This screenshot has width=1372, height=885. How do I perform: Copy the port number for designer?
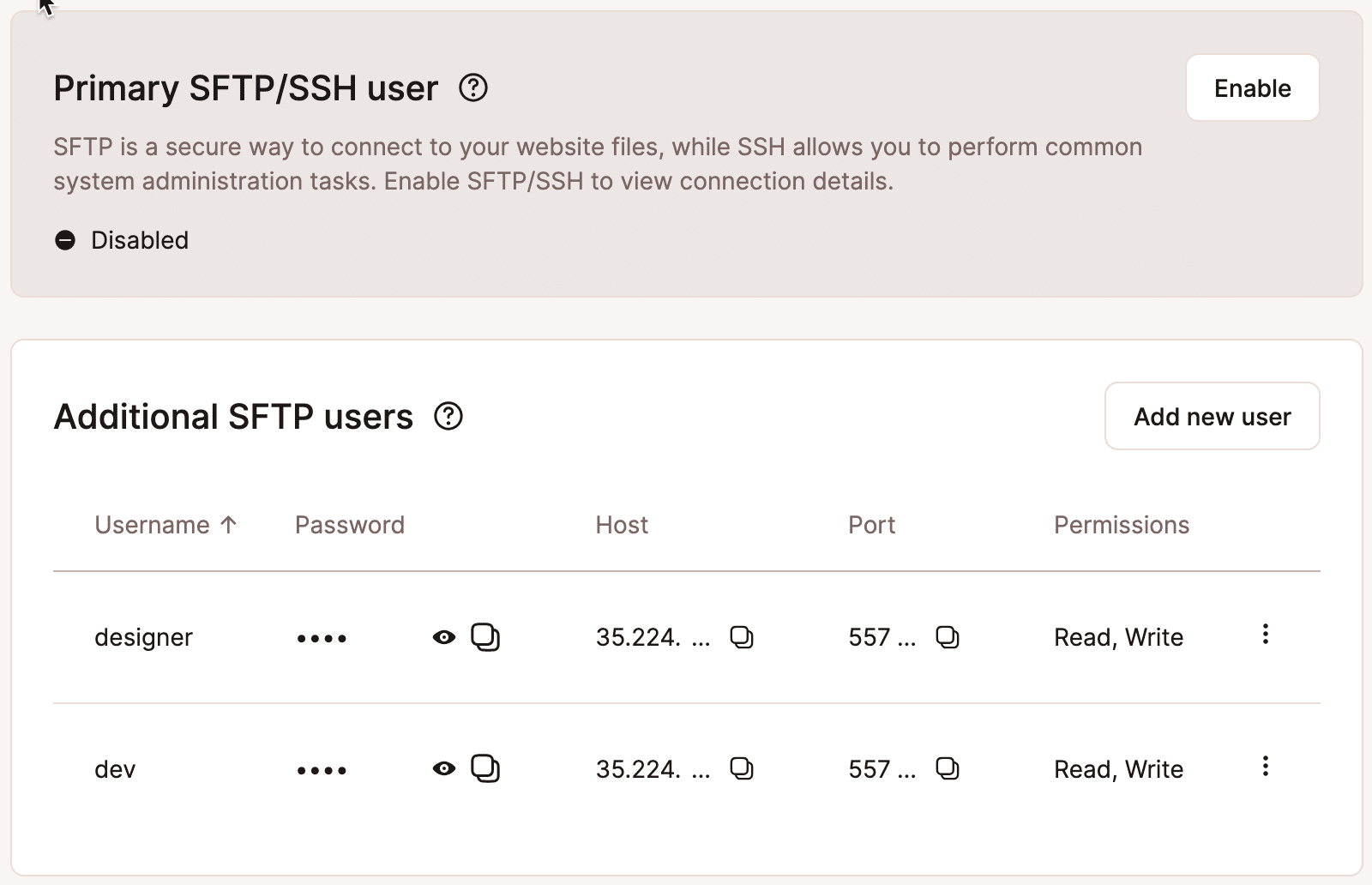pyautogui.click(x=946, y=637)
